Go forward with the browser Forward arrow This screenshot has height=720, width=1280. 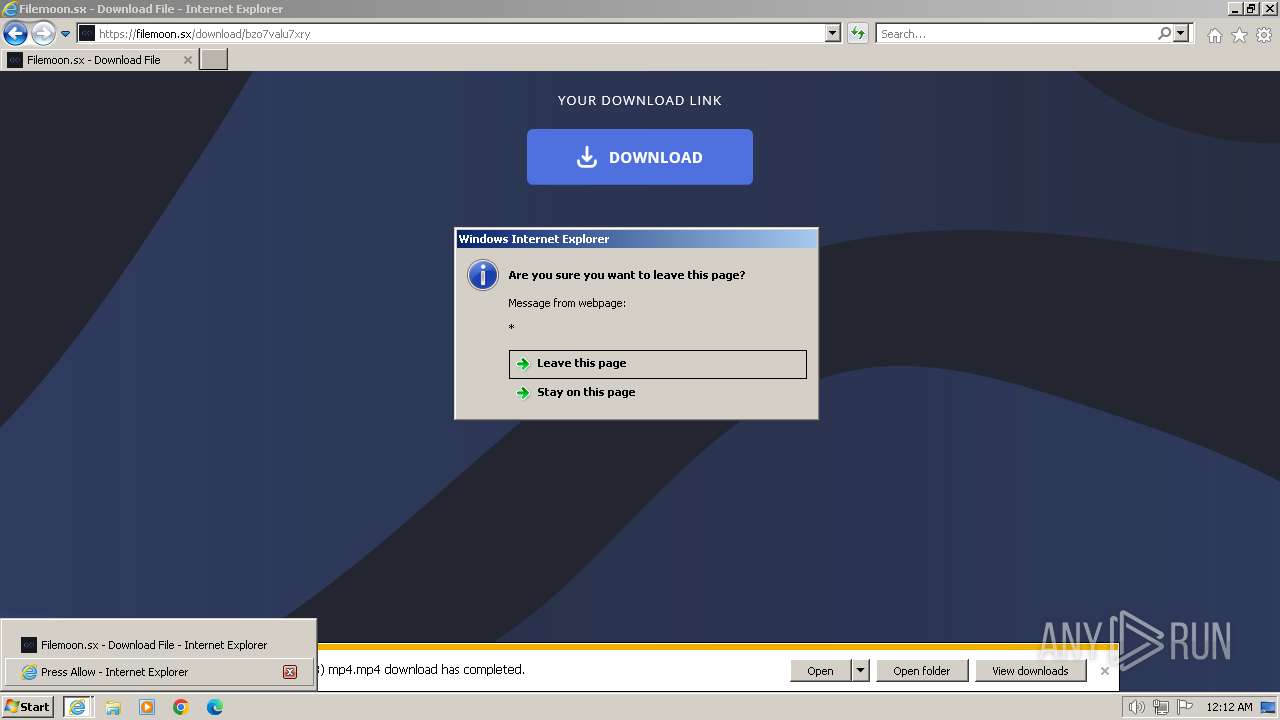(42, 34)
